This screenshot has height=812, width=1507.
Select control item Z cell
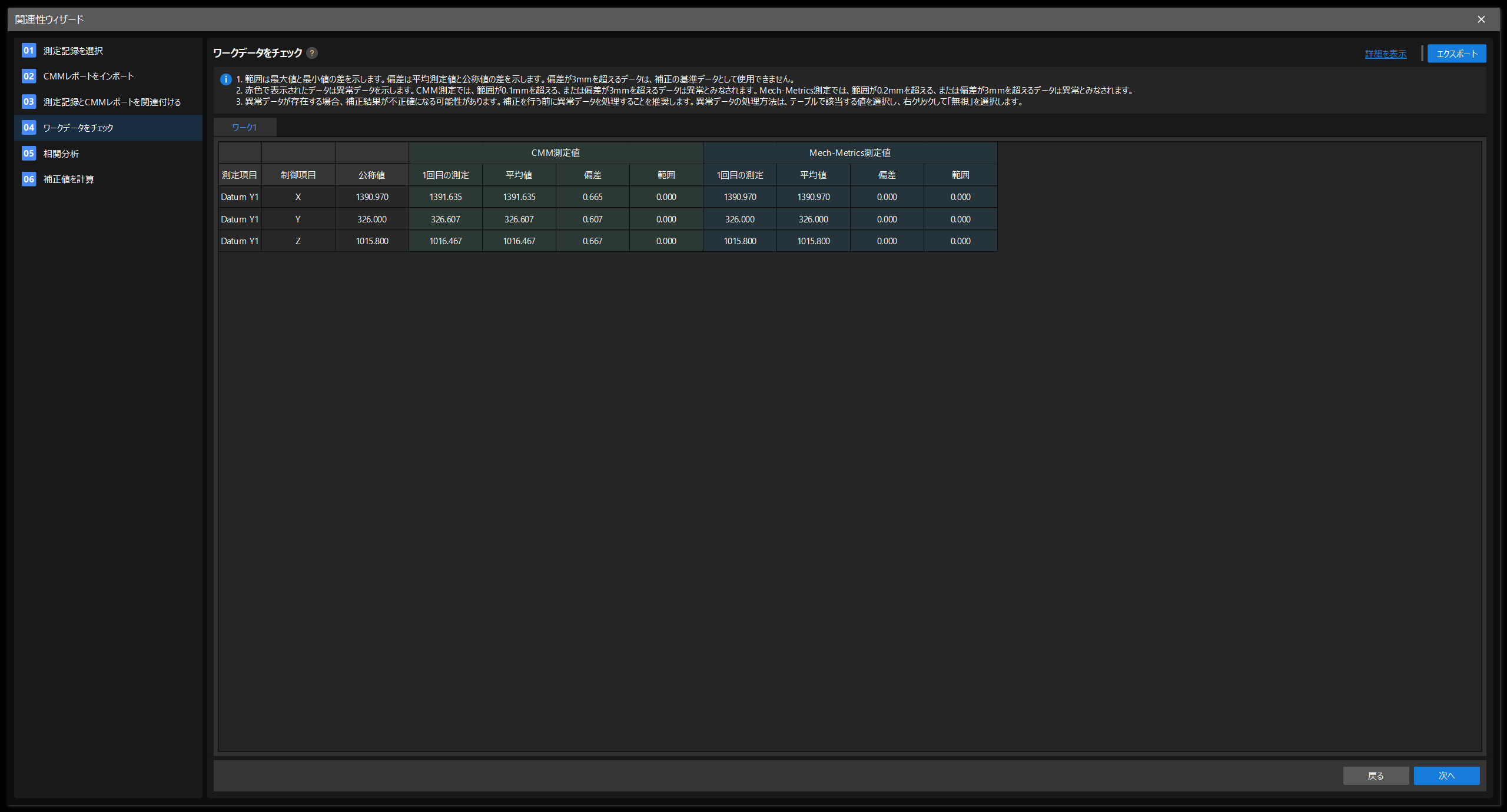[x=298, y=241]
